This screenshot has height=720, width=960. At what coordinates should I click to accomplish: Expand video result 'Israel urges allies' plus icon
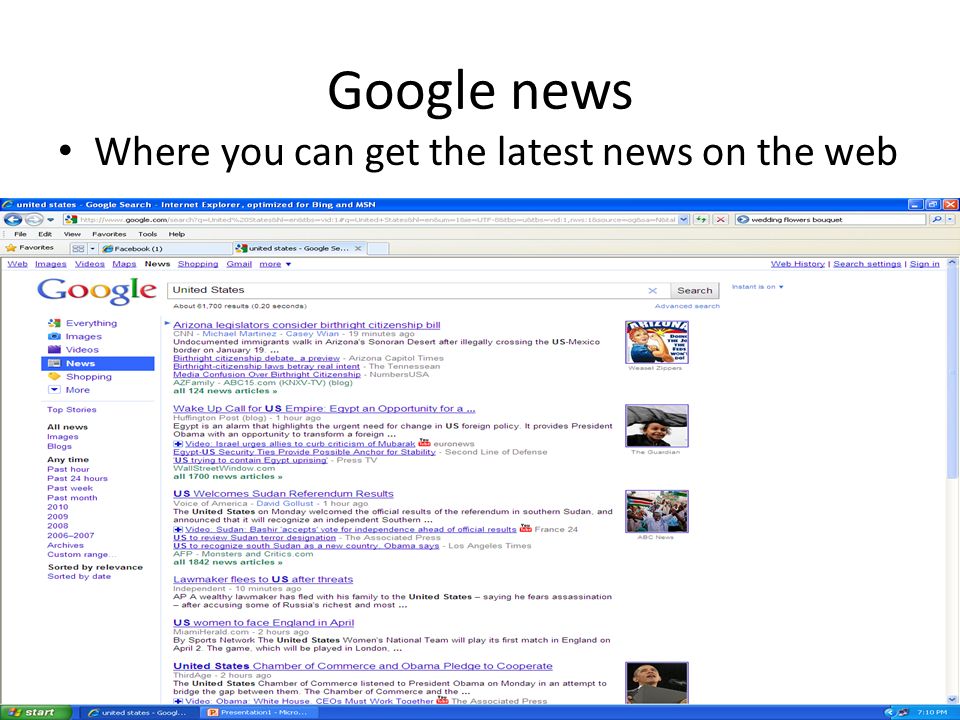(178, 444)
